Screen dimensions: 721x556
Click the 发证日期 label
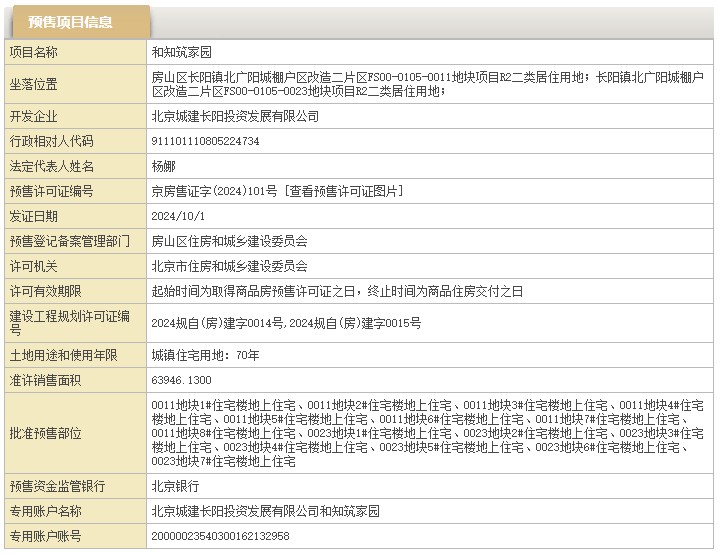coord(34,216)
